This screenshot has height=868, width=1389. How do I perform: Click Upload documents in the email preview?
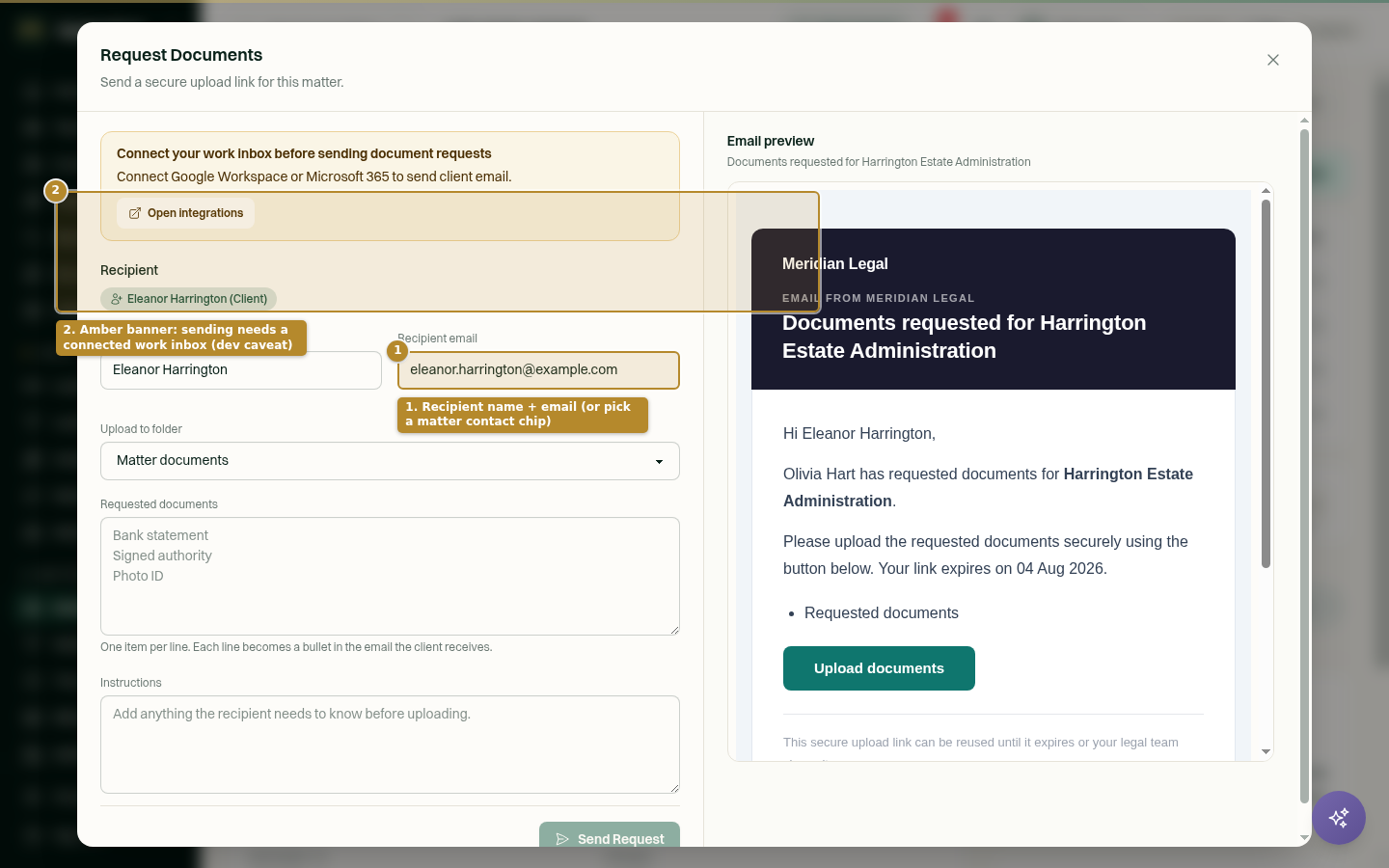(x=879, y=668)
